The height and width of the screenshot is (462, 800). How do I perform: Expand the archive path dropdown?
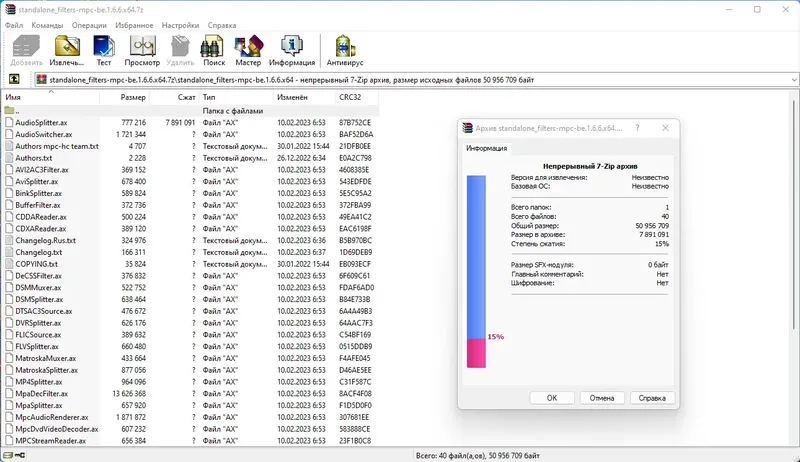[x=794, y=80]
